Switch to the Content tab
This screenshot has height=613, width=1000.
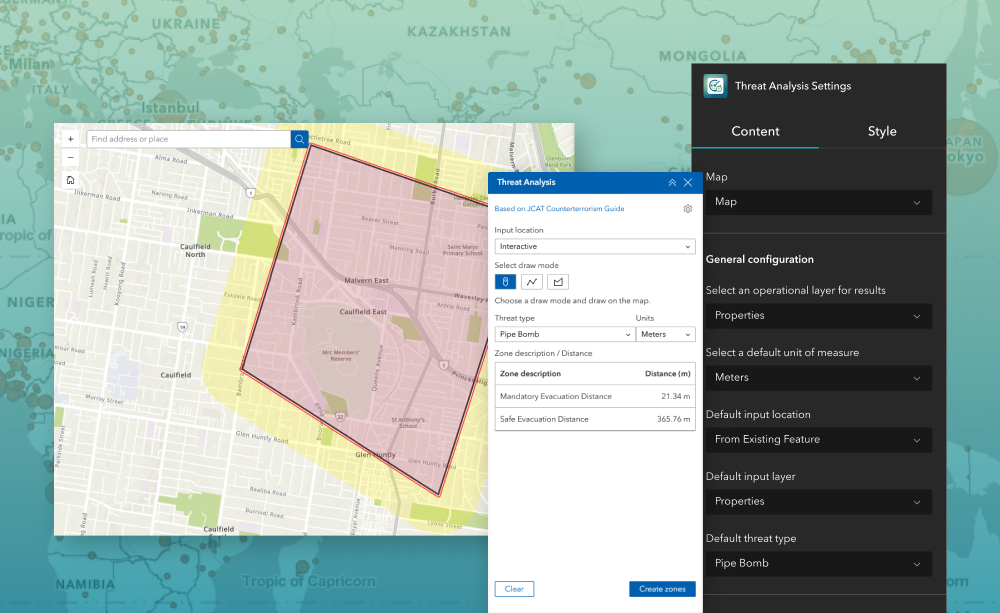[755, 131]
